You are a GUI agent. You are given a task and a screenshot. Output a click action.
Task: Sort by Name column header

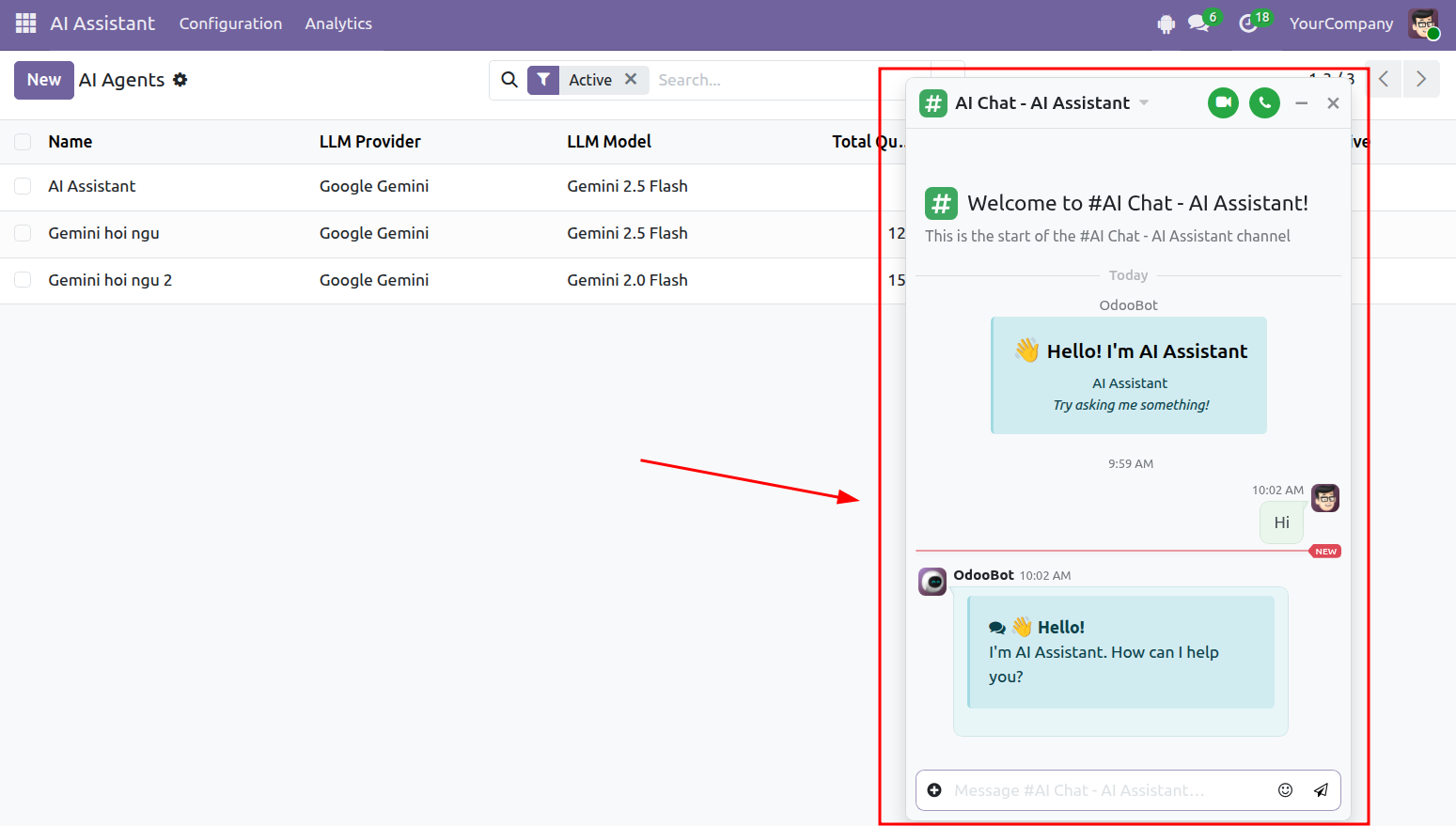pos(70,142)
